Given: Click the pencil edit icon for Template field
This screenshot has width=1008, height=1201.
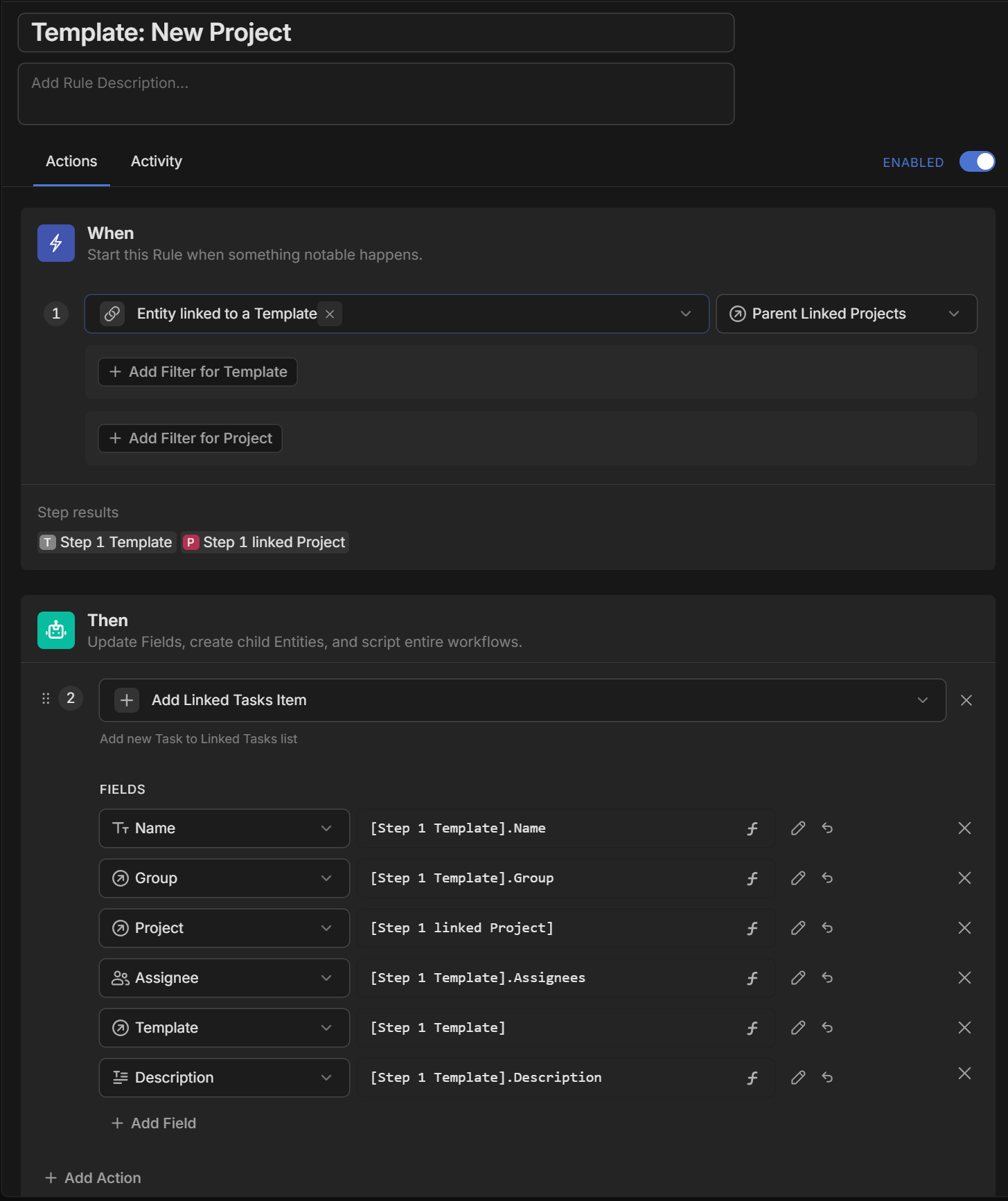Looking at the screenshot, I should 798,1028.
